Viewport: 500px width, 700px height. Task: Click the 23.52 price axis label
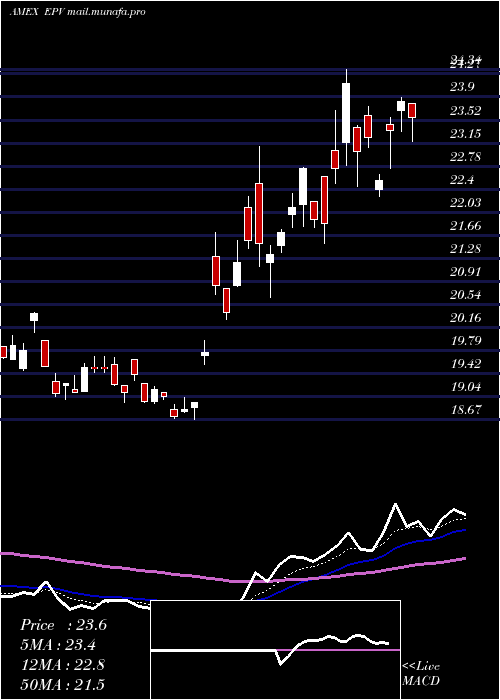pos(466,111)
